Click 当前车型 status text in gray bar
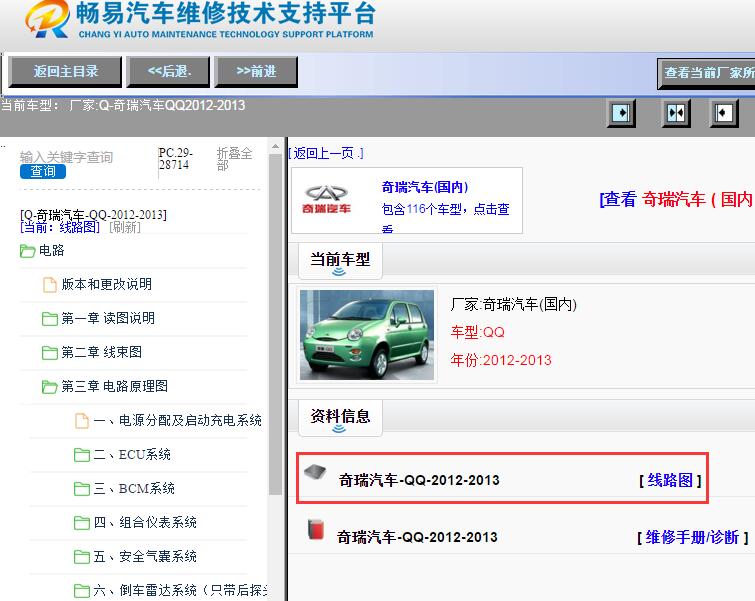Image resolution: width=755 pixels, height=601 pixels. 123,105
